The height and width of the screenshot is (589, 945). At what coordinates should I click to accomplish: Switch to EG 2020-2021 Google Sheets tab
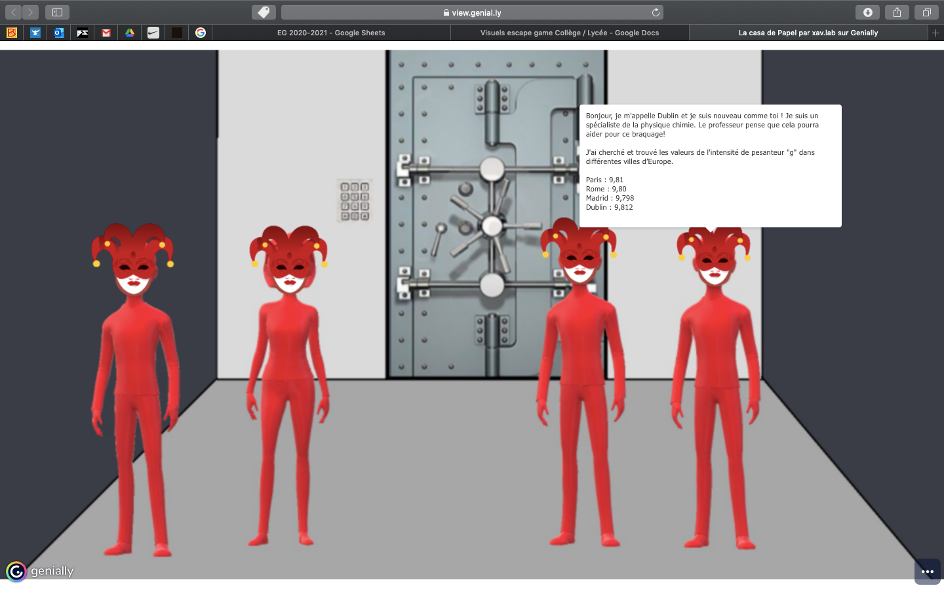[331, 33]
